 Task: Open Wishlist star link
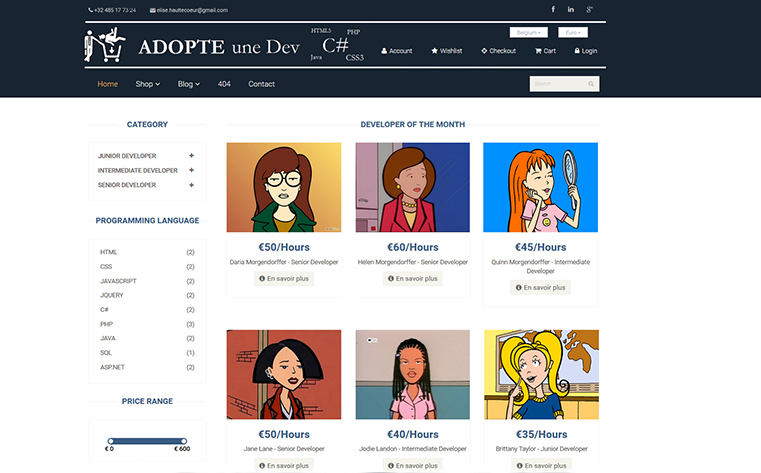point(447,51)
